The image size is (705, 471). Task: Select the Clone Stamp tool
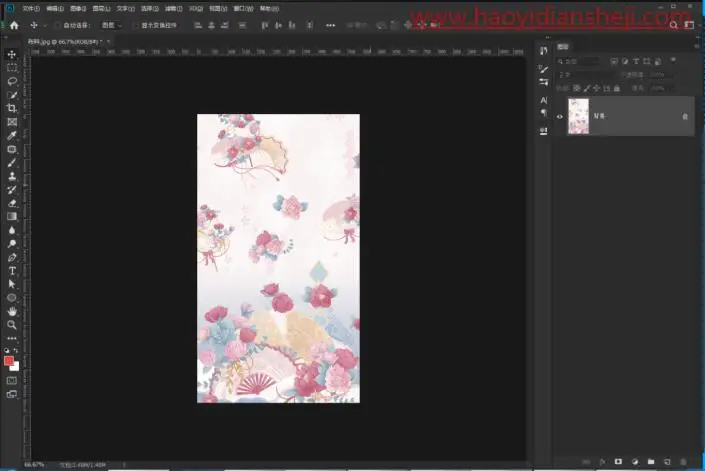[x=12, y=176]
